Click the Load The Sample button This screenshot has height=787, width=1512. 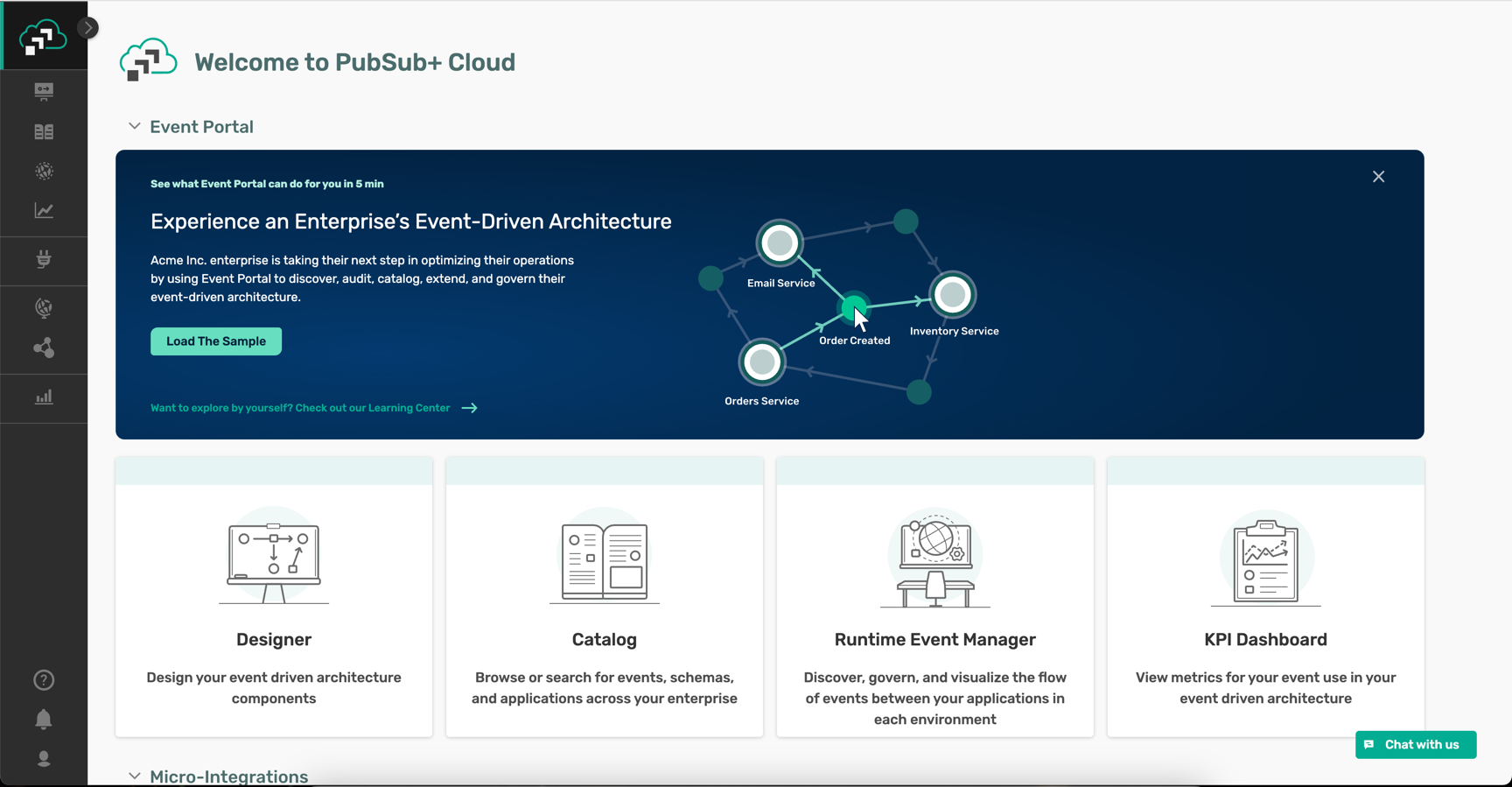pyautogui.click(x=216, y=341)
